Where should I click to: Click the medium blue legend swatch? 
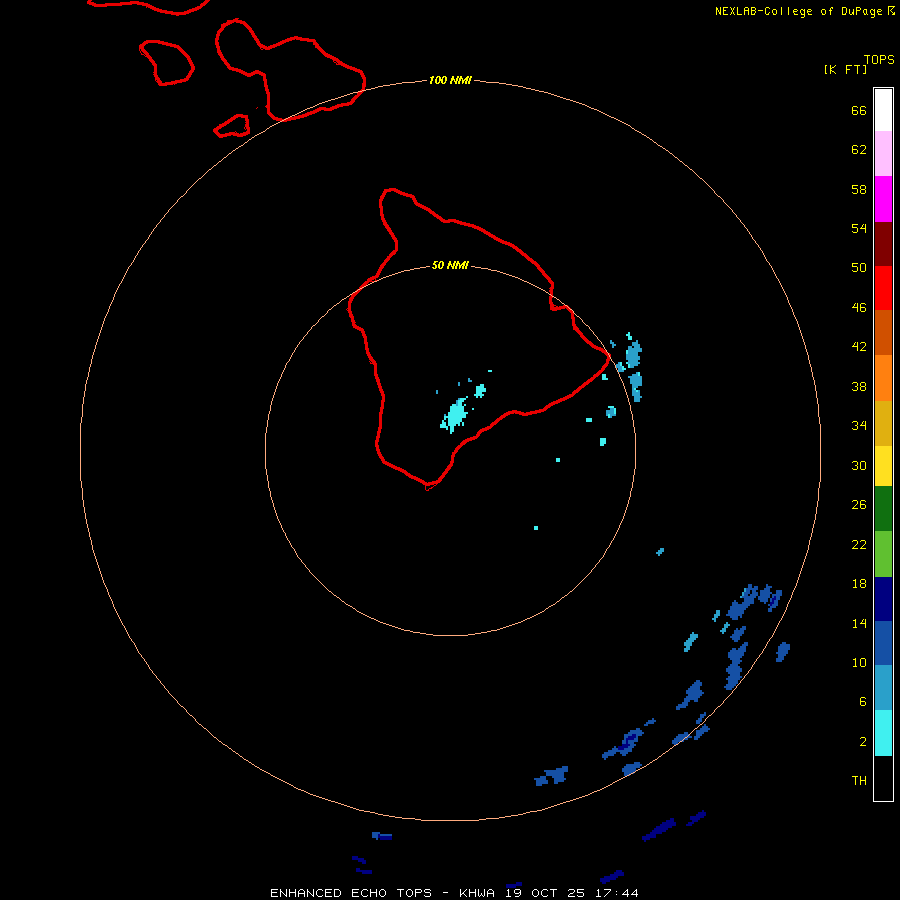coord(883,643)
